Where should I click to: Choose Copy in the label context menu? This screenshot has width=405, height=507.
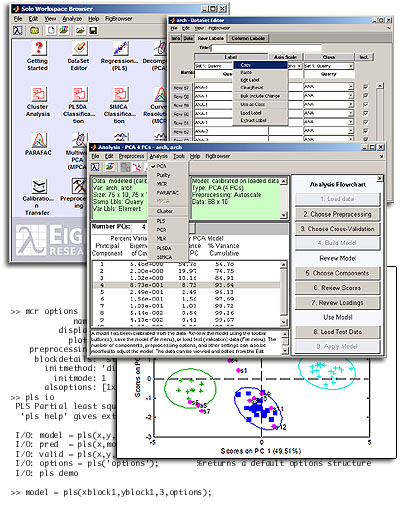pyautogui.click(x=260, y=65)
